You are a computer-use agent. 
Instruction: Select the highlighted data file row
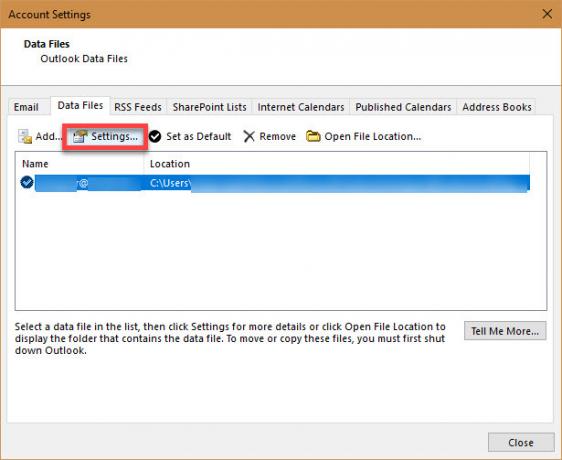[275, 183]
